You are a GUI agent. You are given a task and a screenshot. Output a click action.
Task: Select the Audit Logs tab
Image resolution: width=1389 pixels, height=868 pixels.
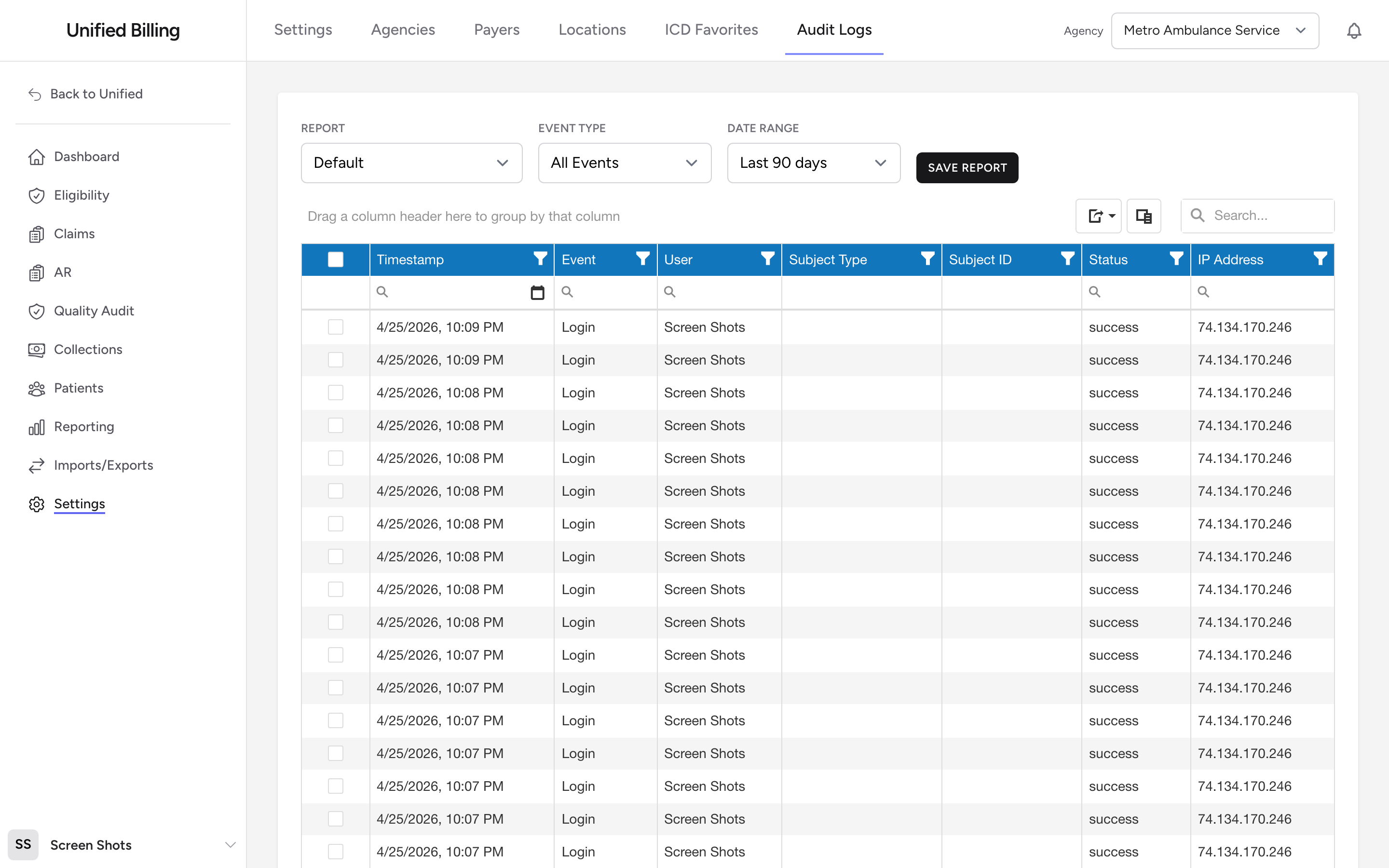pos(834,30)
